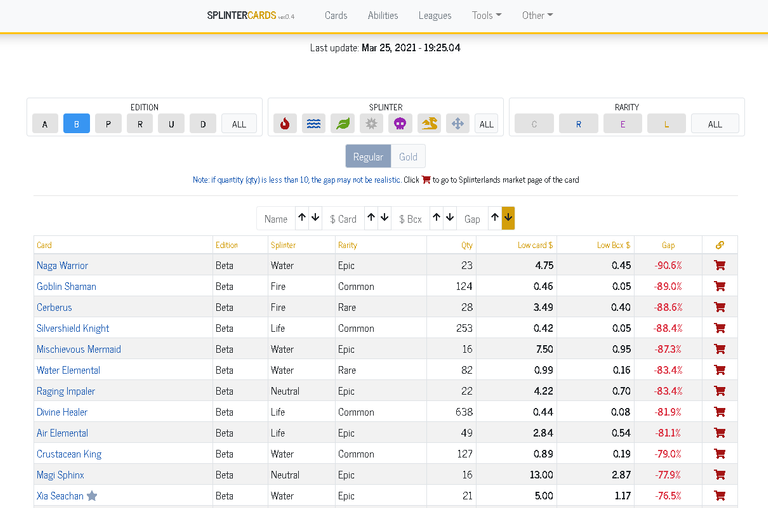Click the star next to Xia Seachan
Screen dimensions: 768x508
(92, 496)
